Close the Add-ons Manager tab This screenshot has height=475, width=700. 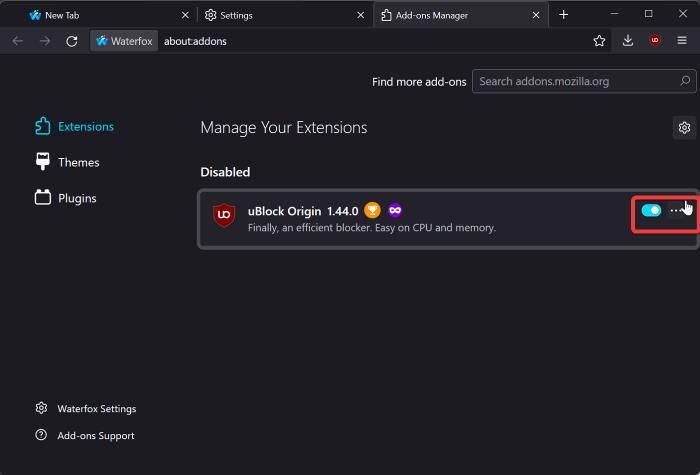click(x=536, y=15)
